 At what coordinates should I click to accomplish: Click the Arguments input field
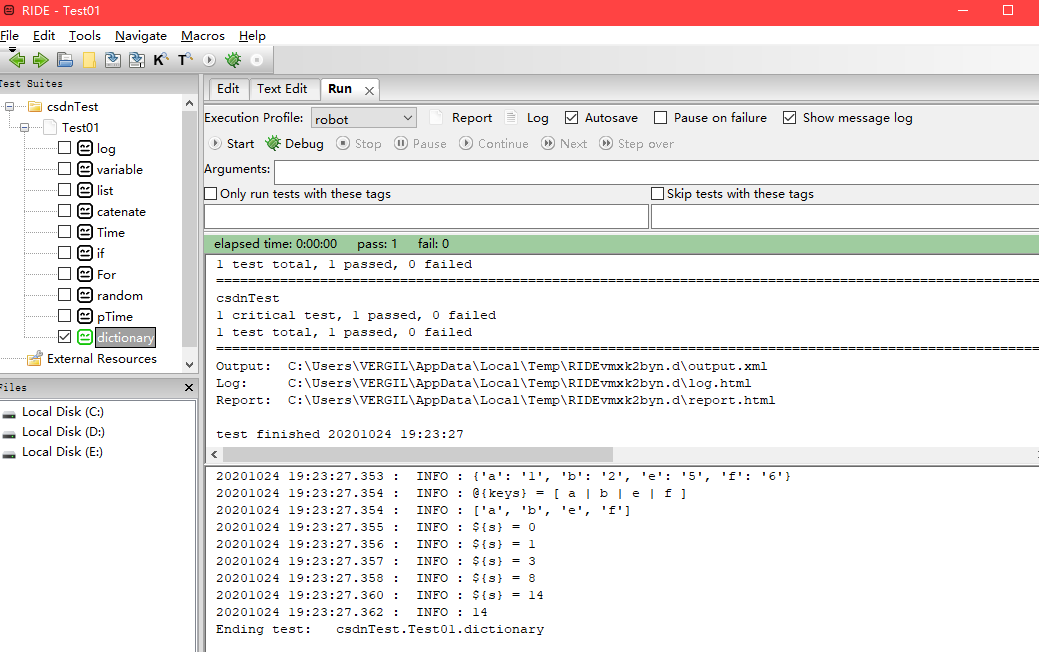tap(657, 172)
